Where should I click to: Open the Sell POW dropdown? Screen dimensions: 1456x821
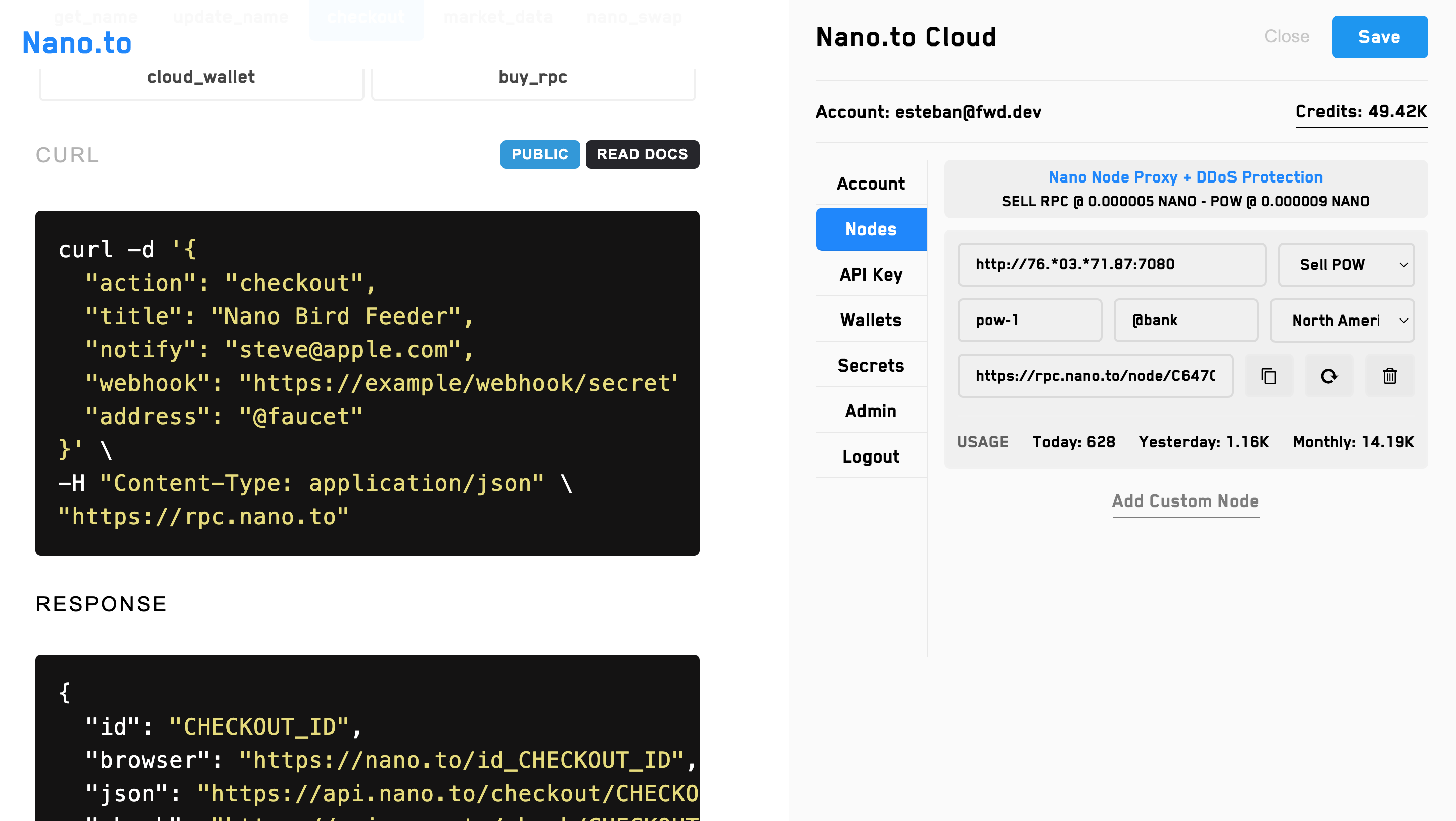click(x=1346, y=264)
